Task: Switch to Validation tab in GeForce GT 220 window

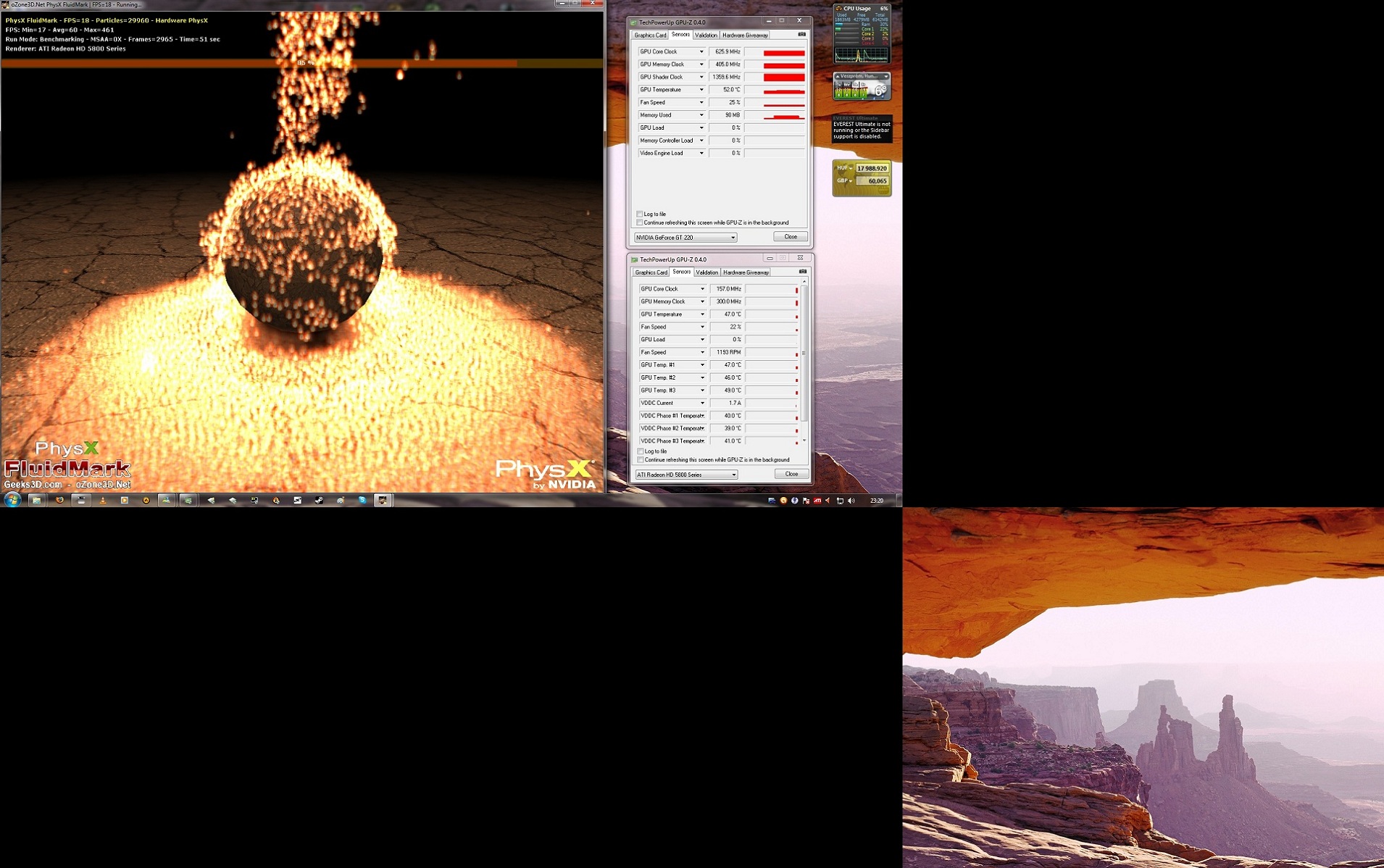Action: click(706, 35)
